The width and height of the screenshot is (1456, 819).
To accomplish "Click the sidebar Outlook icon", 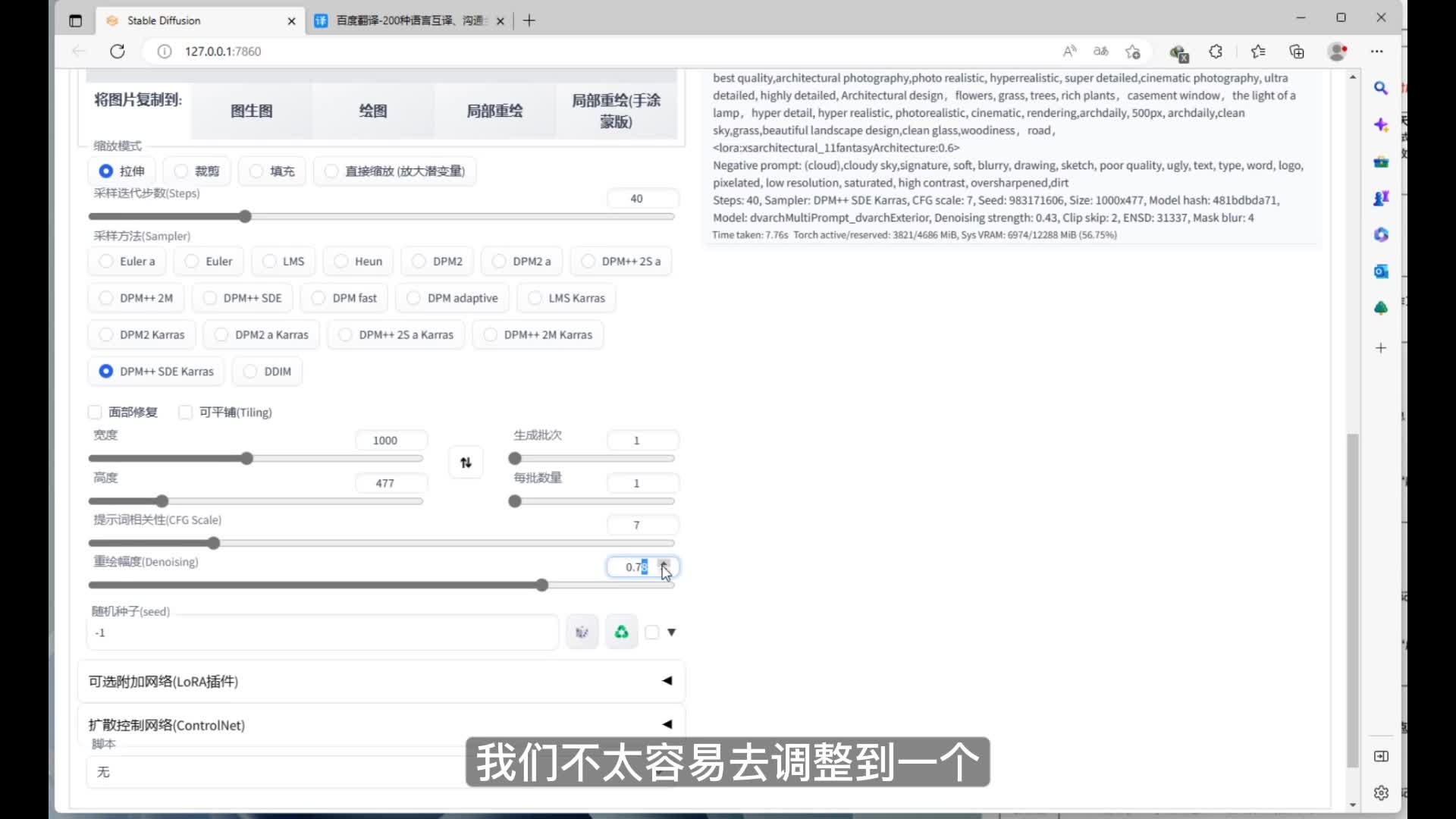I will click(1381, 271).
